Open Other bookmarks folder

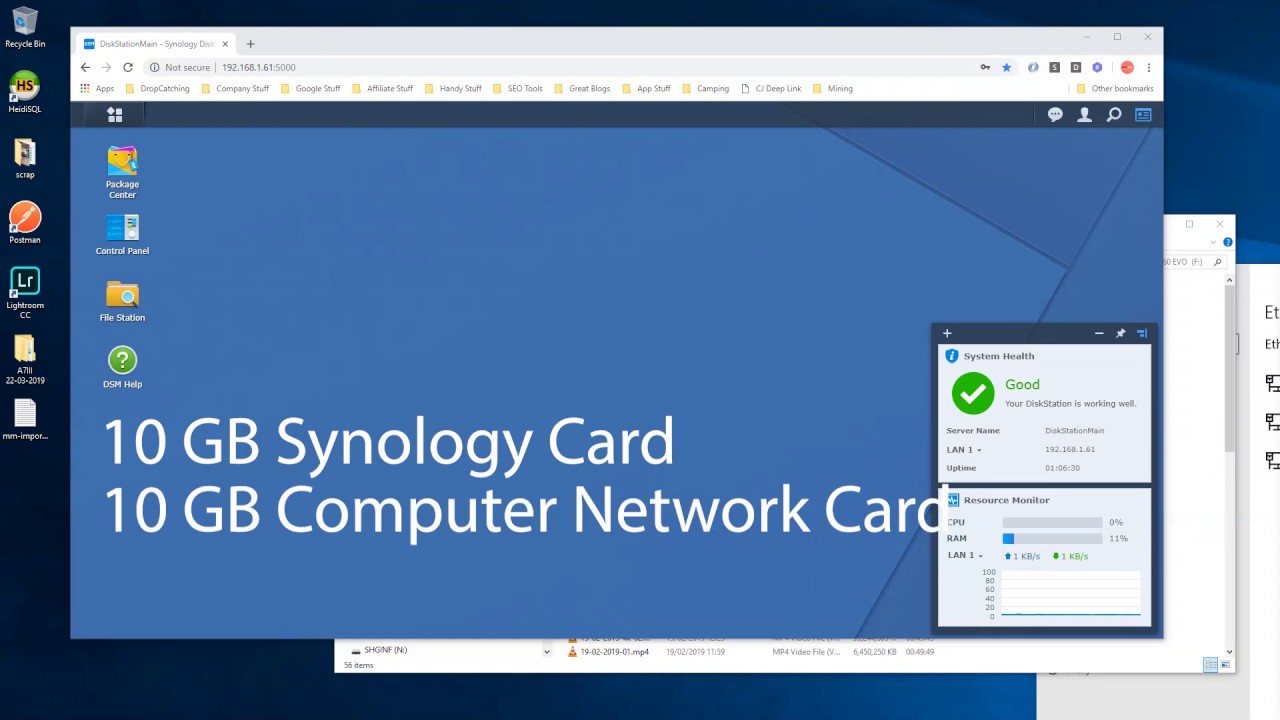pos(1115,88)
